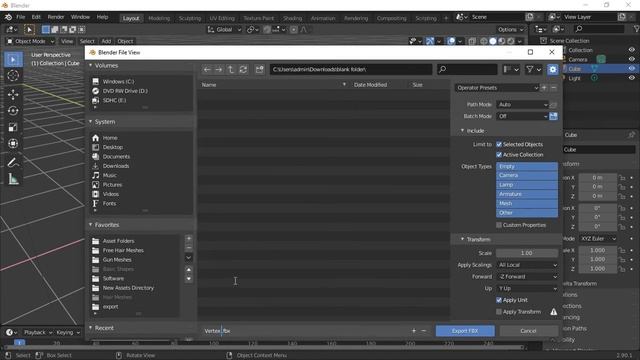
Task: Select the Scale tool in viewport toolbar
Action: pos(13,127)
